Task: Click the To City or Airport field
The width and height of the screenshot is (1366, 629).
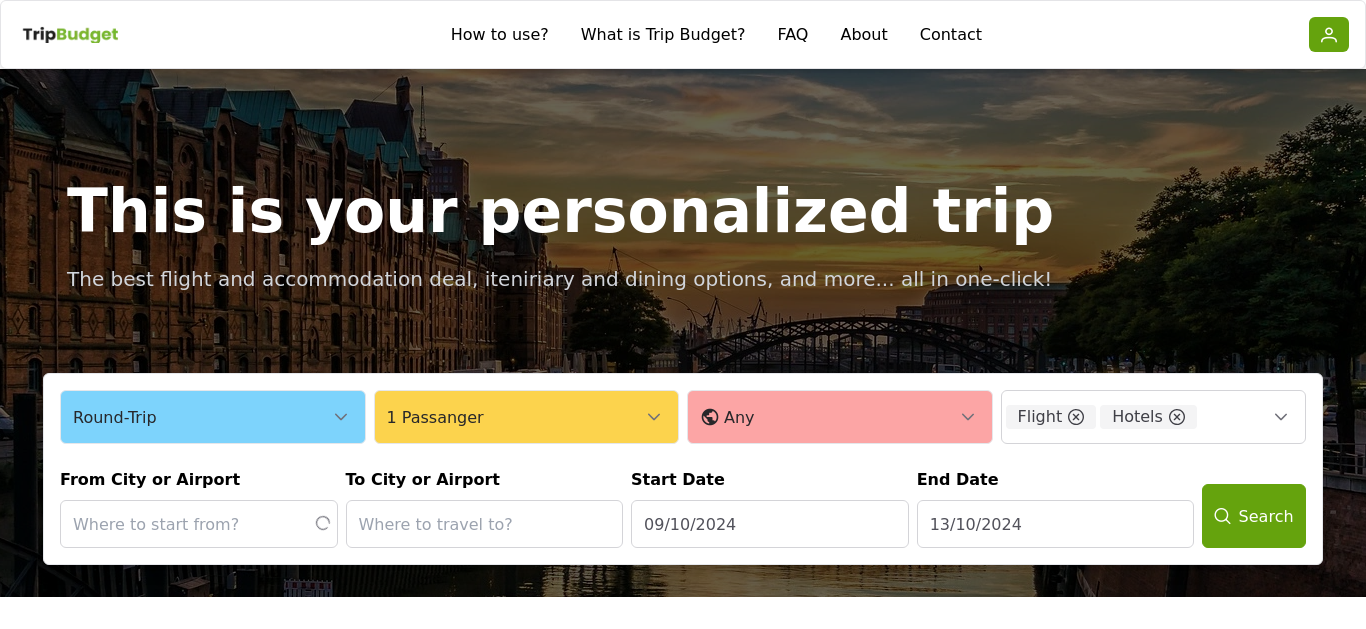Action: 484,524
